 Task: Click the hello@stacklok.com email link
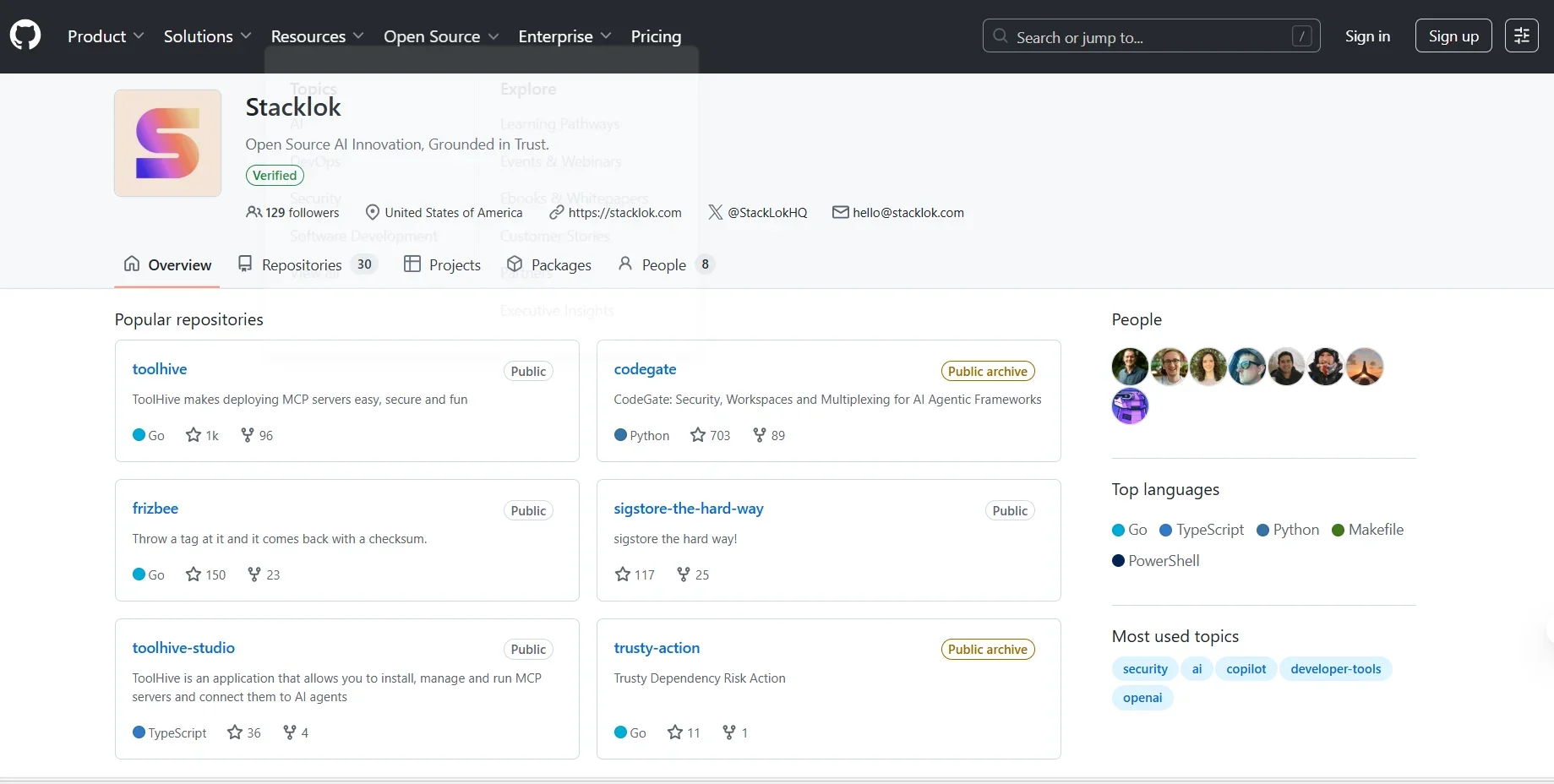click(908, 213)
